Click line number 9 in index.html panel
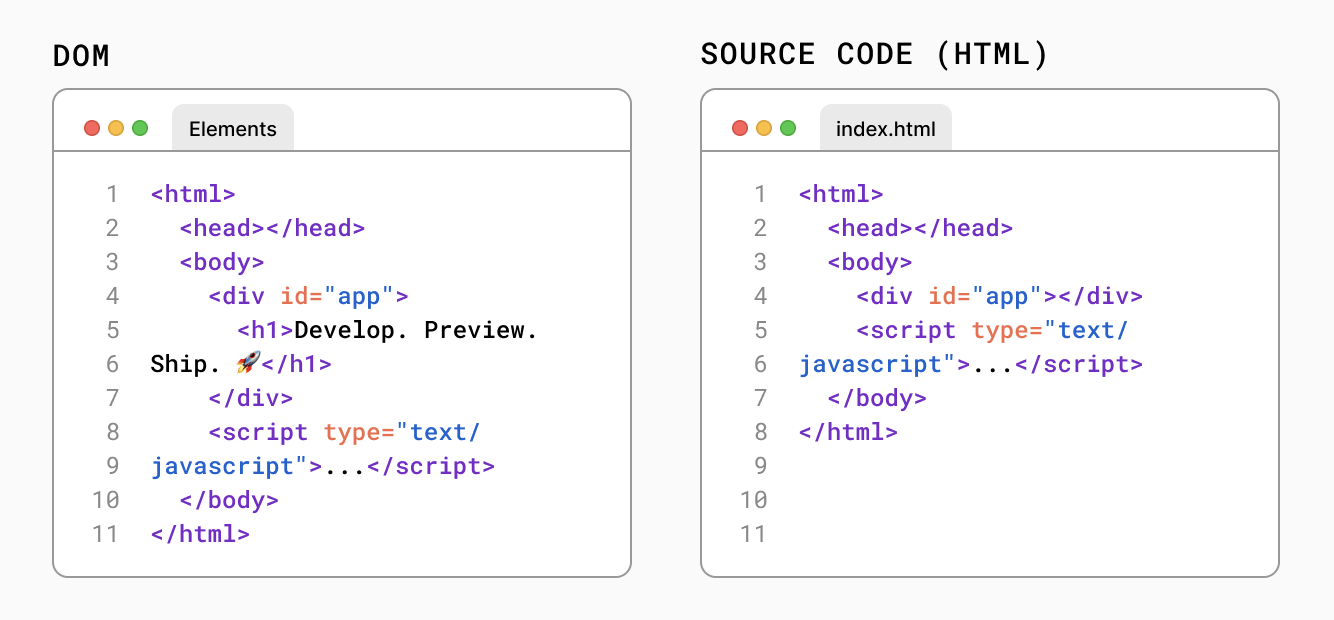1334x620 pixels. pyautogui.click(x=760, y=466)
